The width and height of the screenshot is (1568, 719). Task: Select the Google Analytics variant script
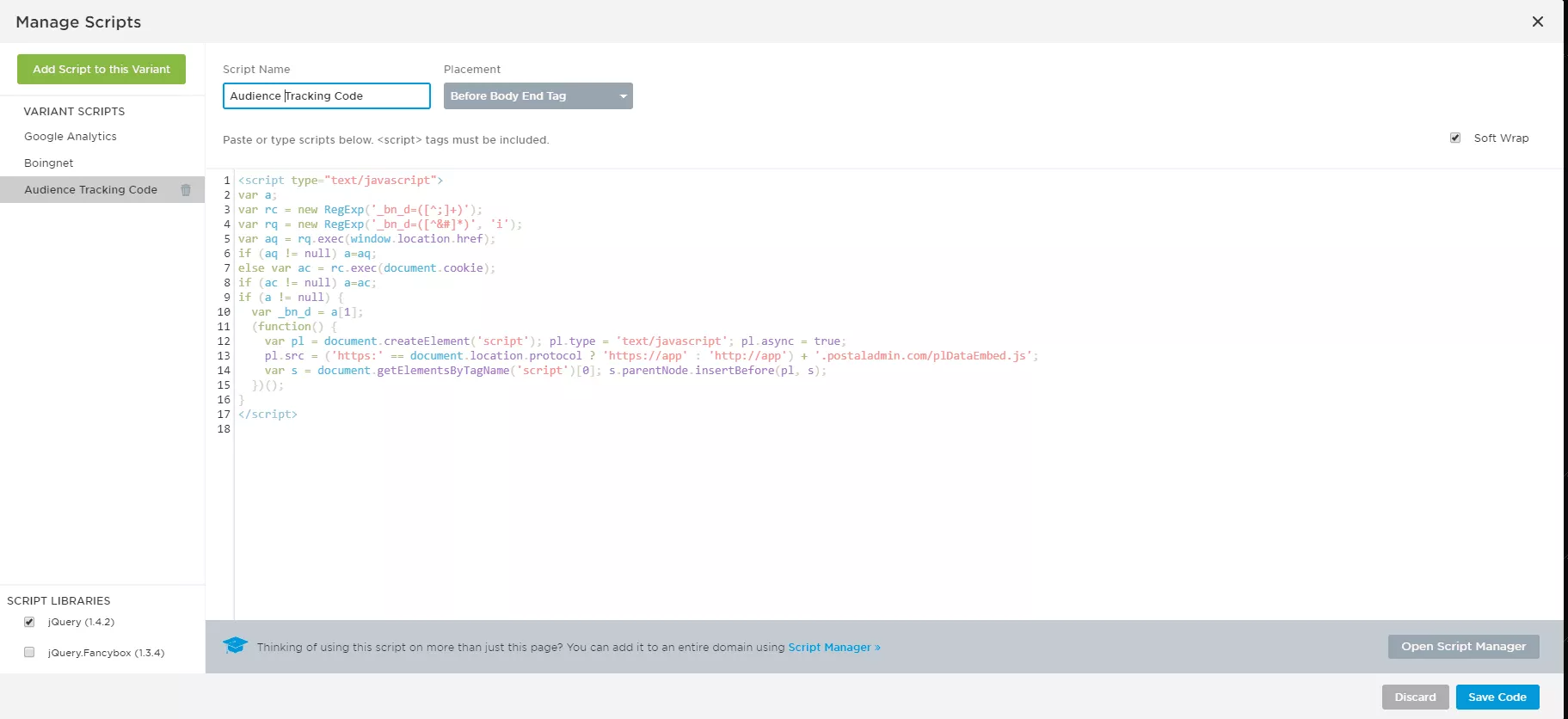tap(71, 137)
